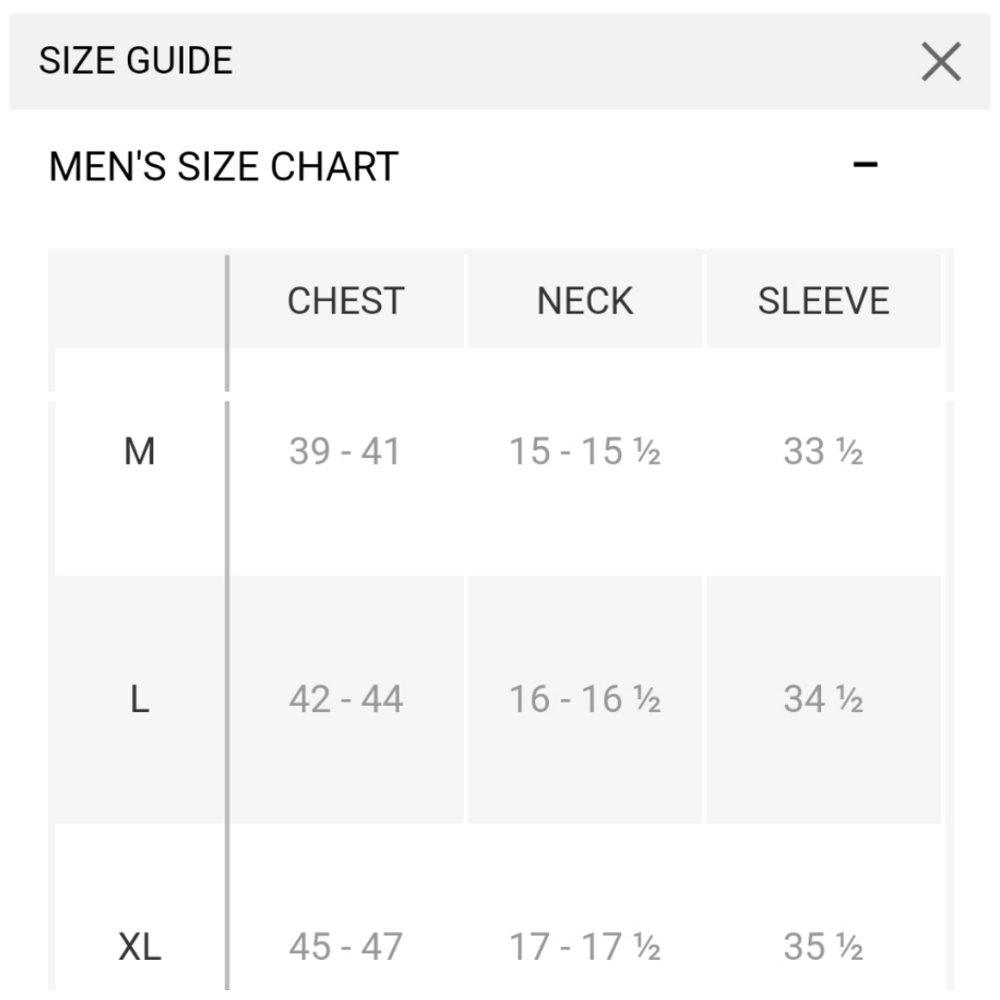Select the NECK column header
Viewport: 1000px width, 1000px height.
click(584, 300)
